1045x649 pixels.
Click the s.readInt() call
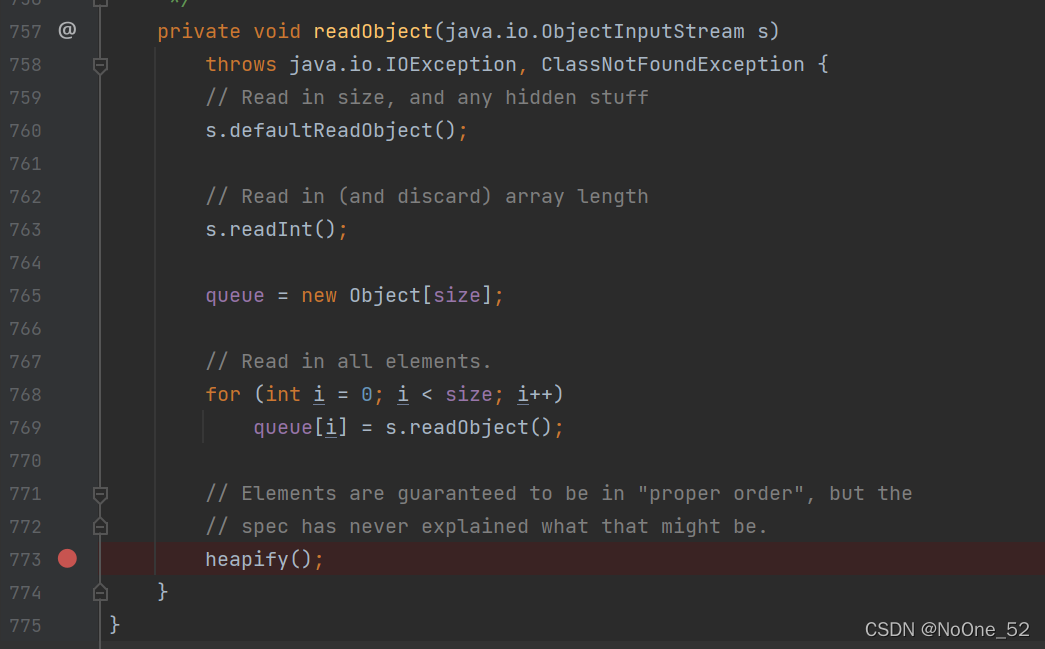(x=271, y=229)
